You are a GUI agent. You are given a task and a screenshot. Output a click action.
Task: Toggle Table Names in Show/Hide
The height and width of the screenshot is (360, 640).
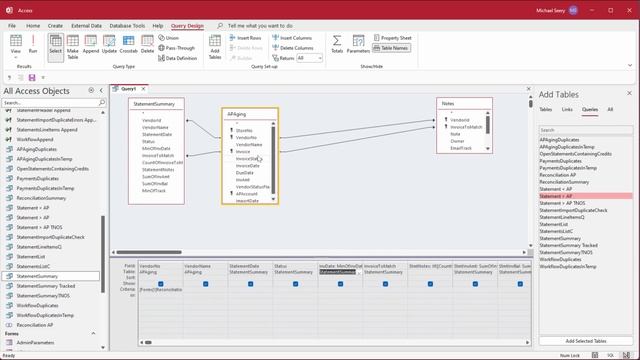391,48
